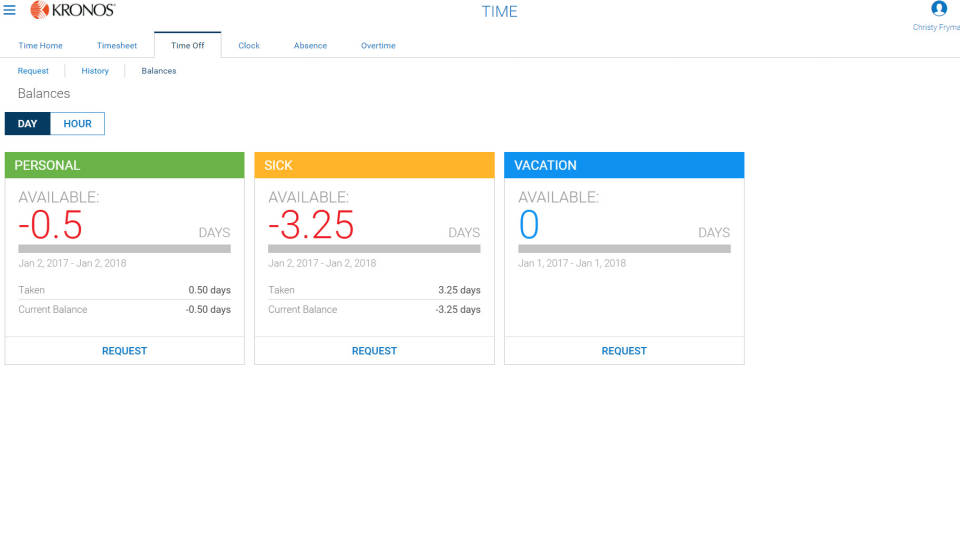Click the green PERSONAL card header
This screenshot has width=960, height=549.
point(124,165)
